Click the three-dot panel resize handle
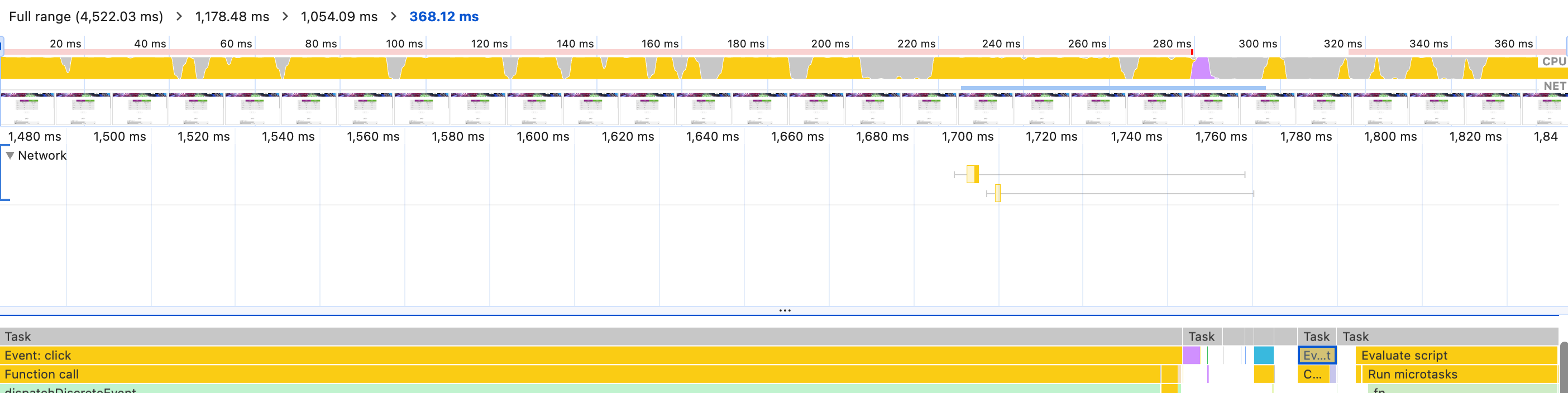Viewport: 1568px width, 393px height. pyautogui.click(x=785, y=310)
